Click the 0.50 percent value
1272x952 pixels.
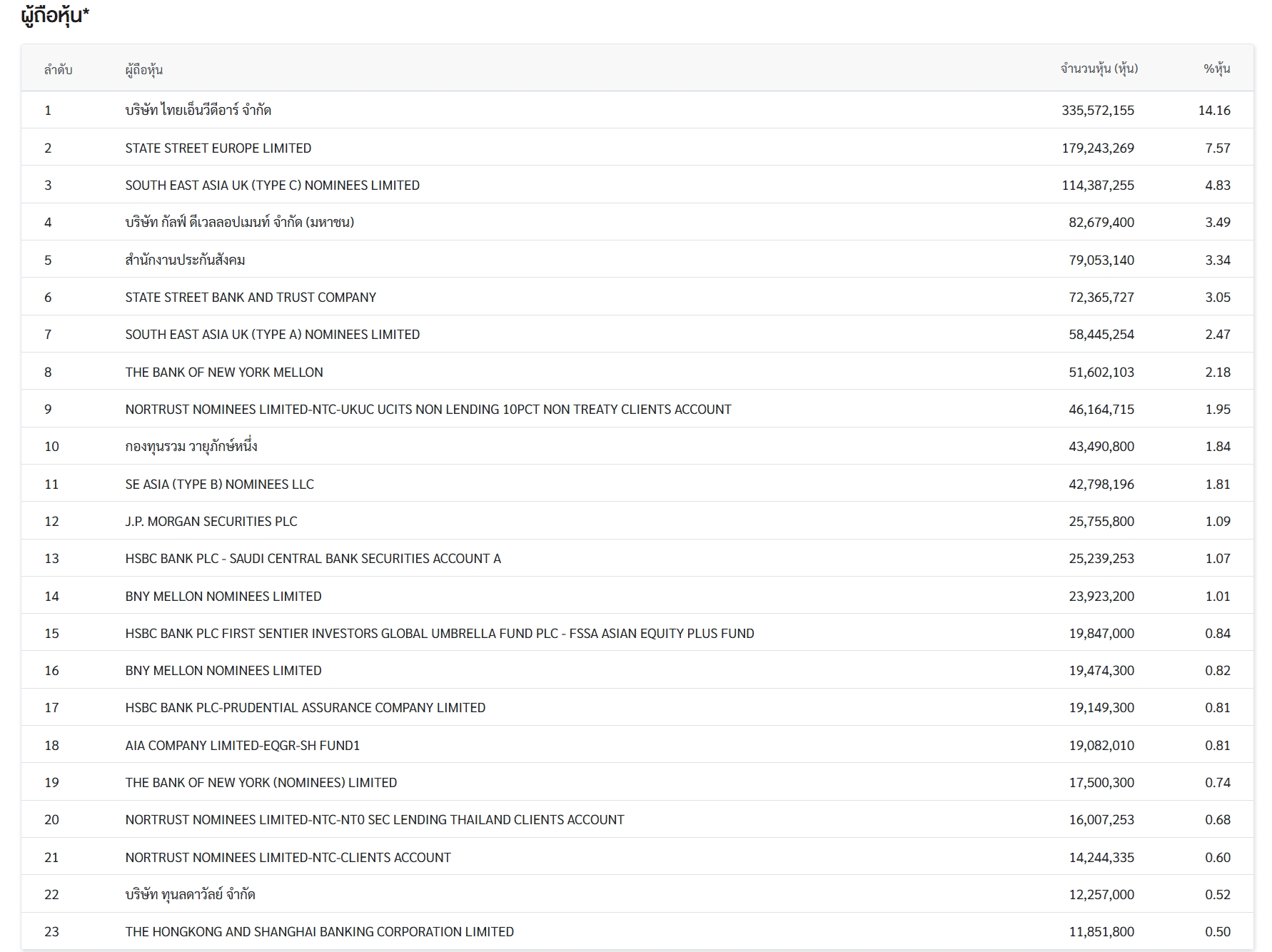pyautogui.click(x=1218, y=931)
